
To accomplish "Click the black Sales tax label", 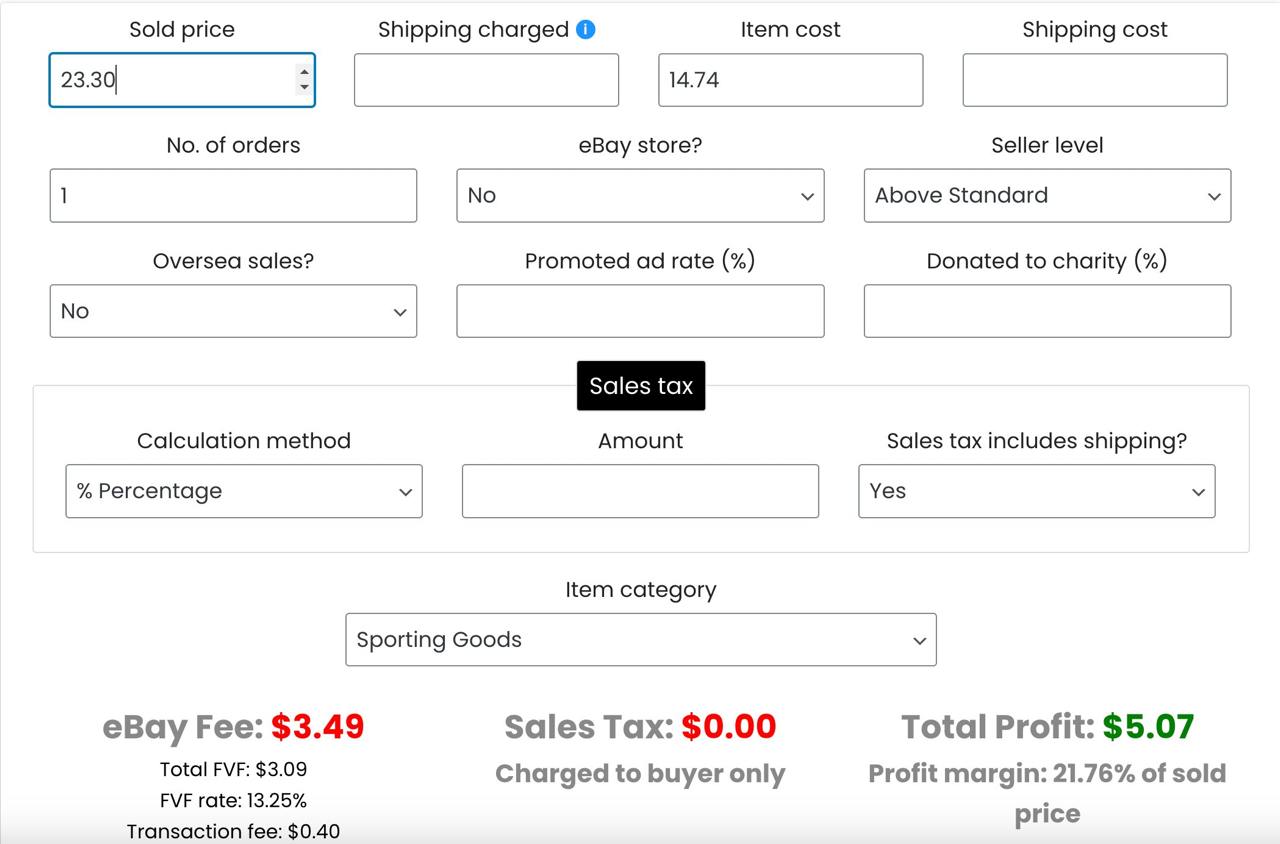I will (641, 386).
